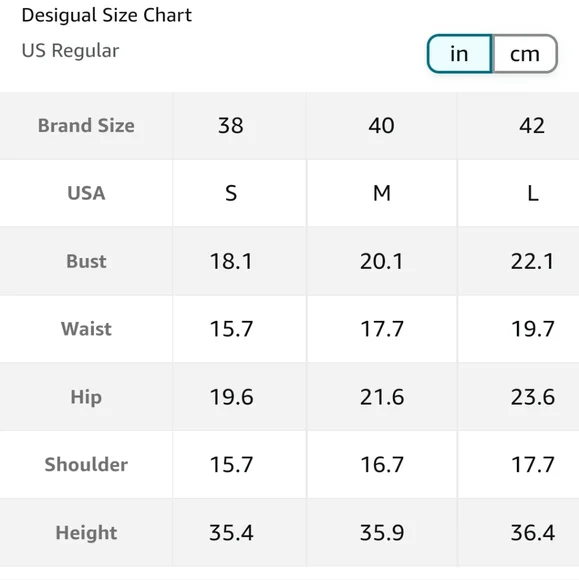
Task: Select brand size 40 column header
Action: click(381, 126)
